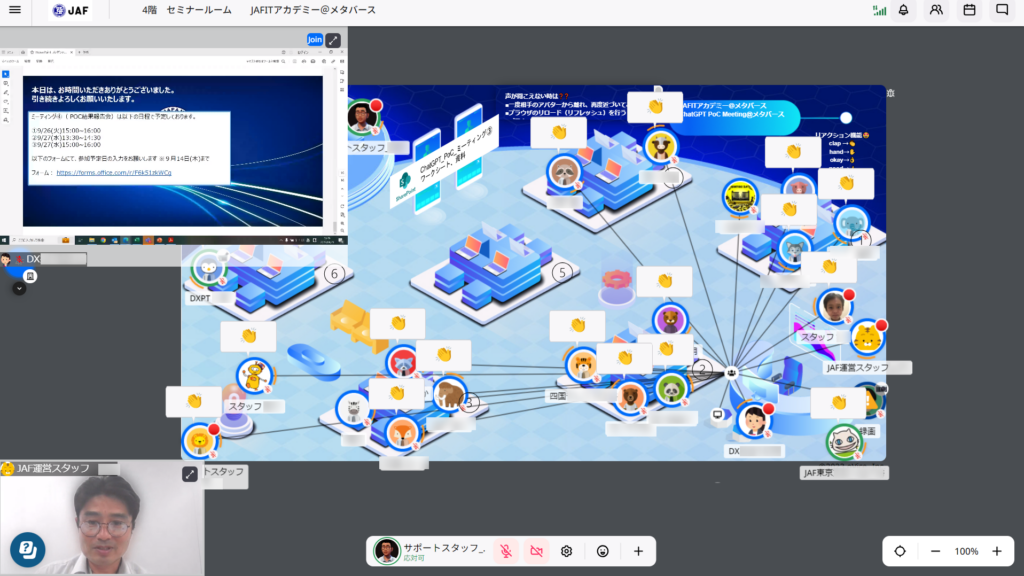Select the cat avatar labeled JAF東京
The height and width of the screenshot is (576, 1024).
(x=843, y=441)
